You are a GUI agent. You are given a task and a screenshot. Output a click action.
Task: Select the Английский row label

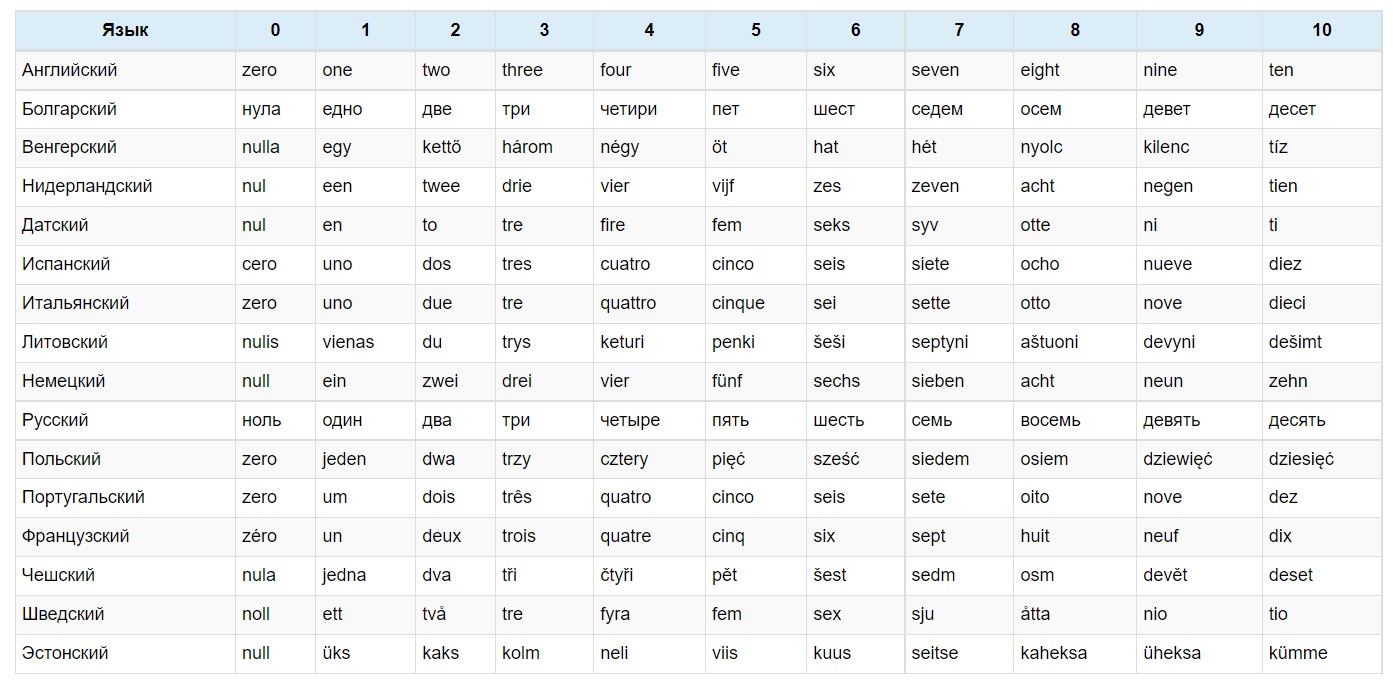click(x=69, y=70)
